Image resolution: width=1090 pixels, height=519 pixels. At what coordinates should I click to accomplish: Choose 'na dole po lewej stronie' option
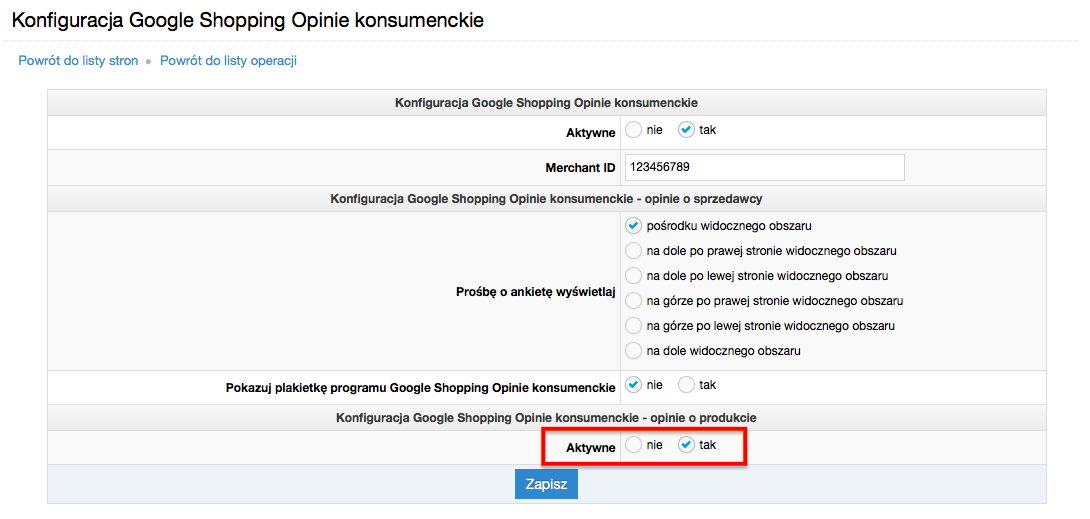click(633, 276)
